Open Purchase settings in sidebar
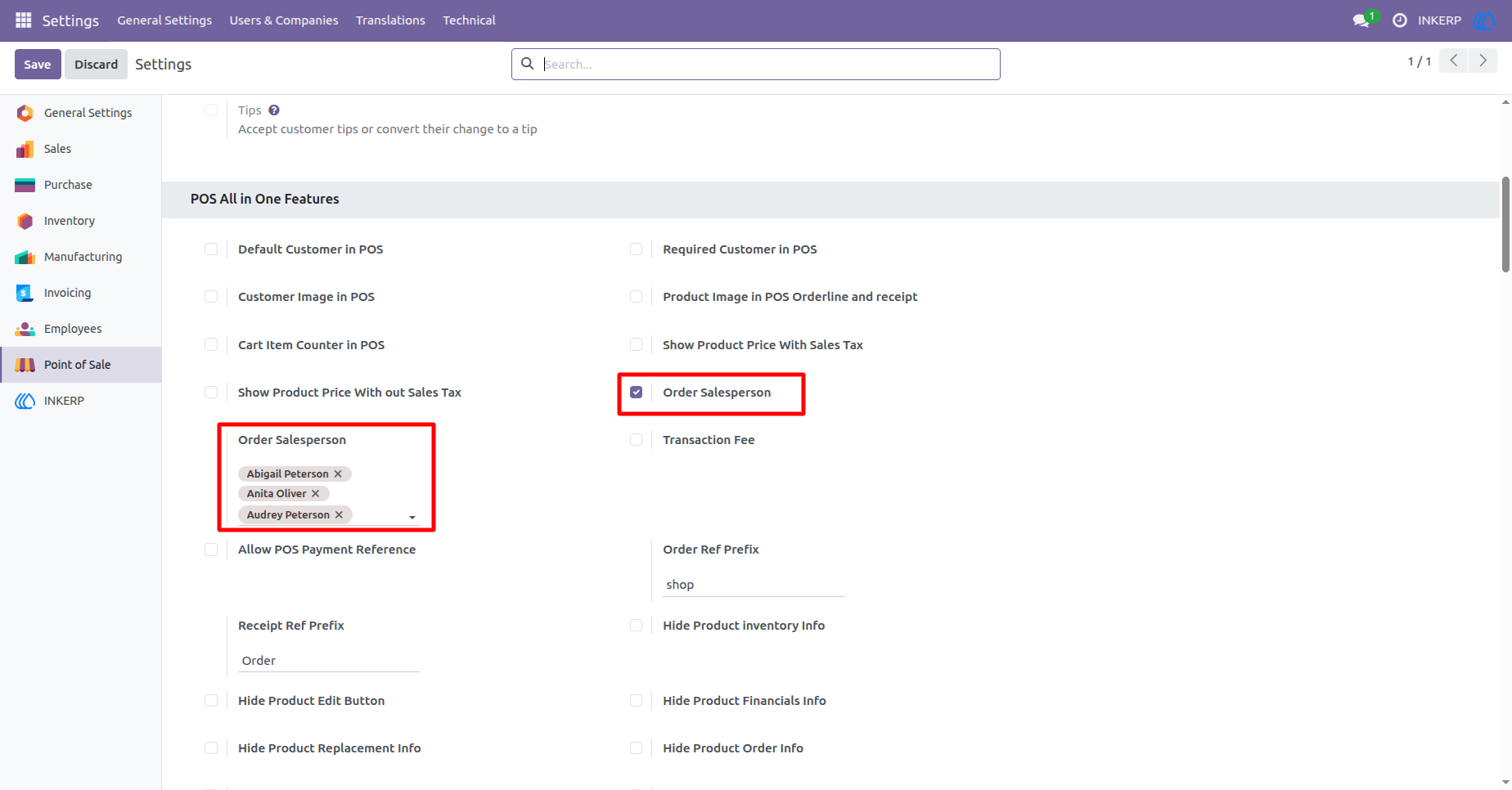 pyautogui.click(x=80, y=185)
